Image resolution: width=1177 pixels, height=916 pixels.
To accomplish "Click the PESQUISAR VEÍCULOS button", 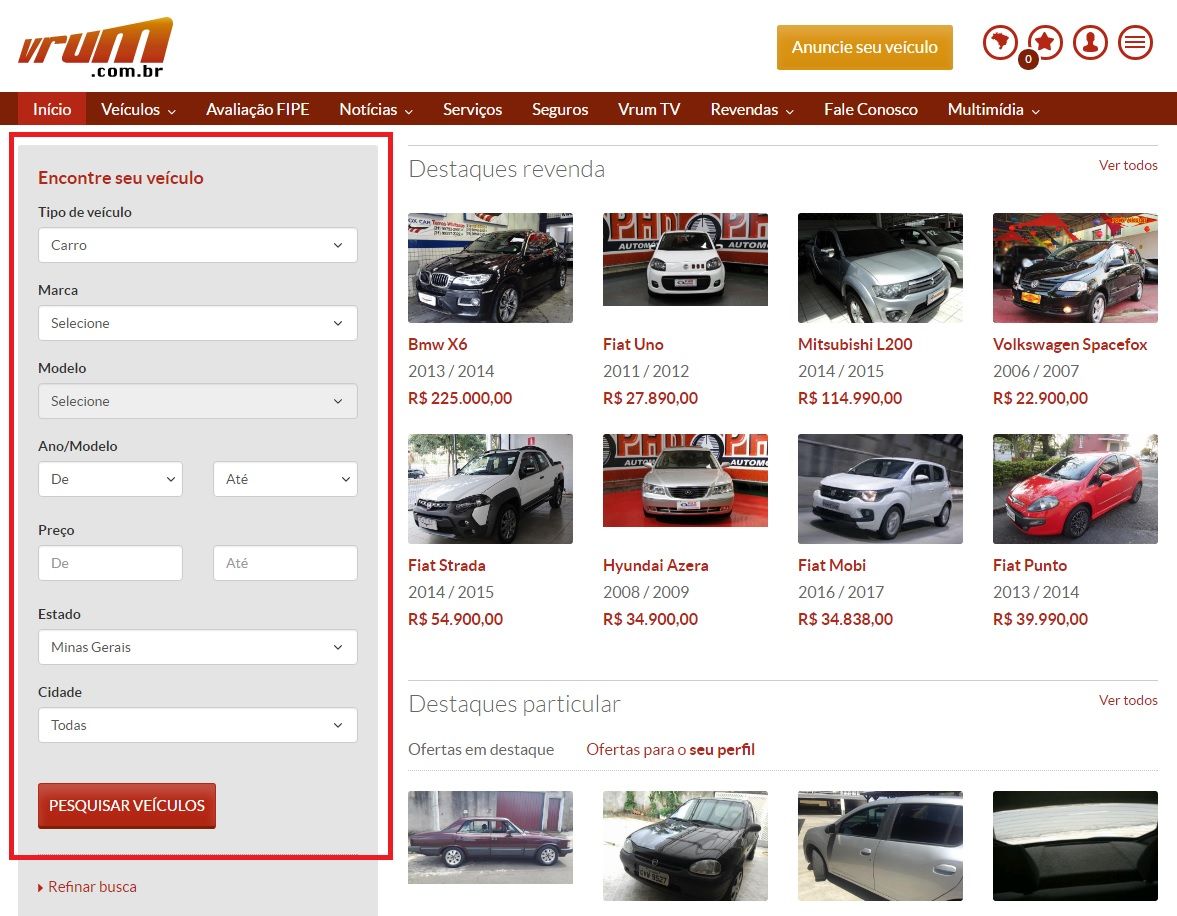I will 127,806.
